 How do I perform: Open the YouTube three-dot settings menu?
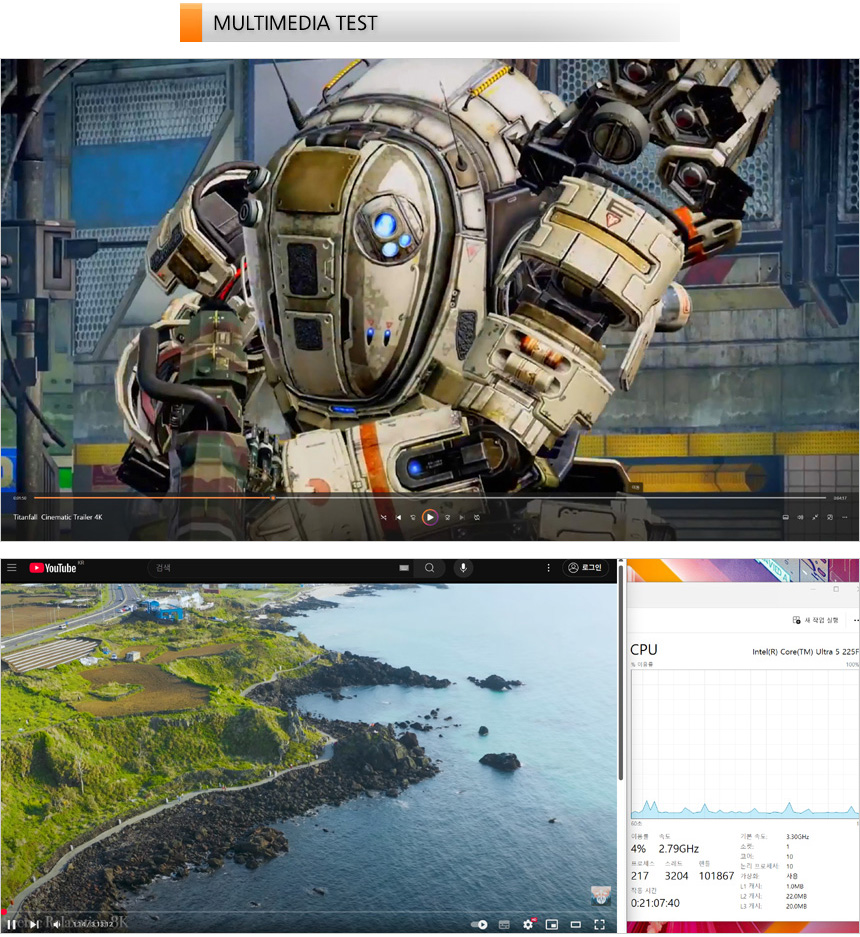coord(548,568)
